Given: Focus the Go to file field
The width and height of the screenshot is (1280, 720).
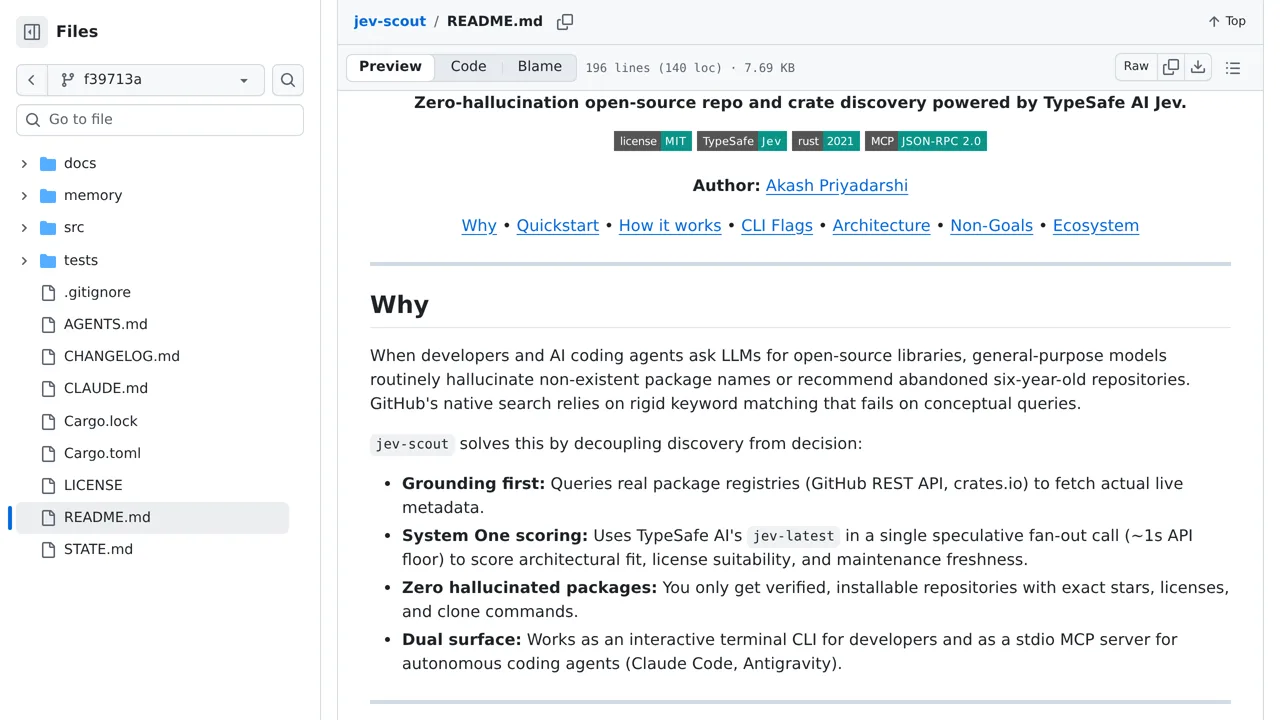Looking at the screenshot, I should pyautogui.click(x=160, y=120).
